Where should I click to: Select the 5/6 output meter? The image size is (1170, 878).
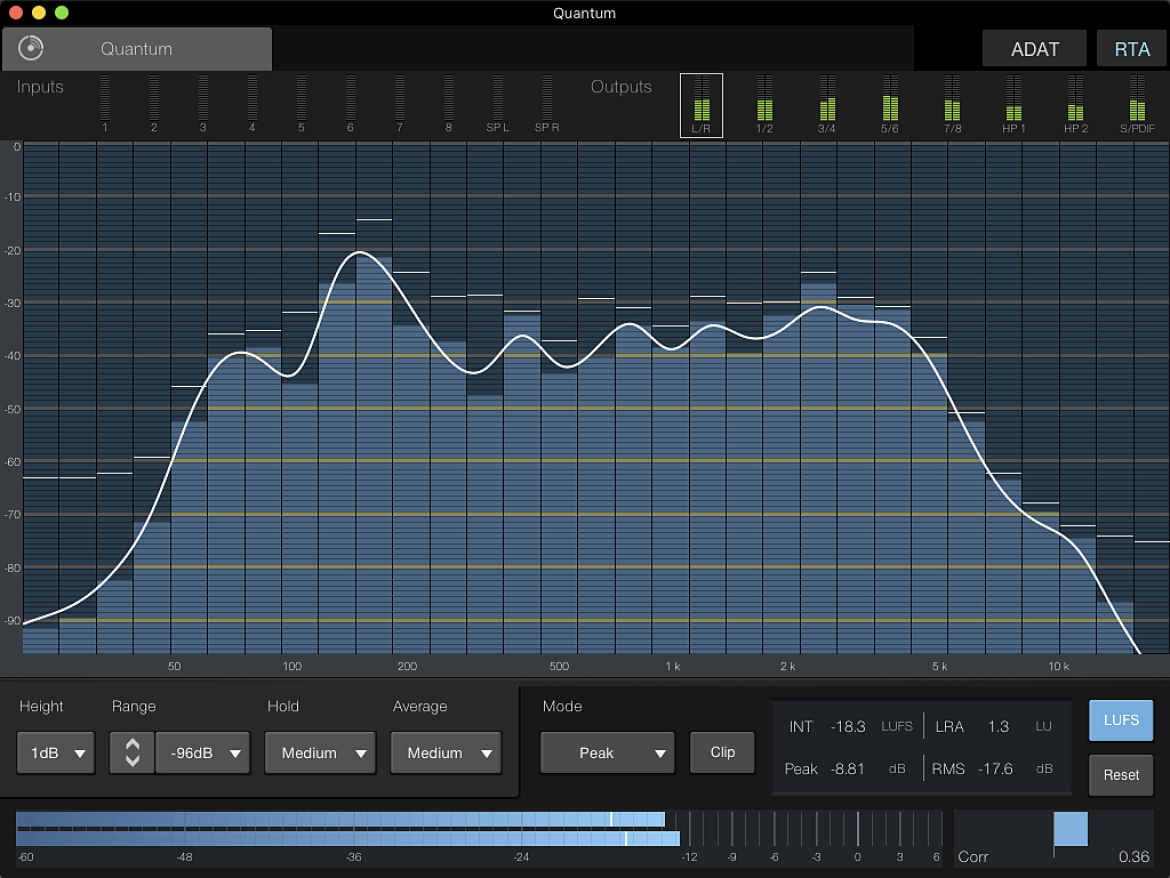(889, 104)
